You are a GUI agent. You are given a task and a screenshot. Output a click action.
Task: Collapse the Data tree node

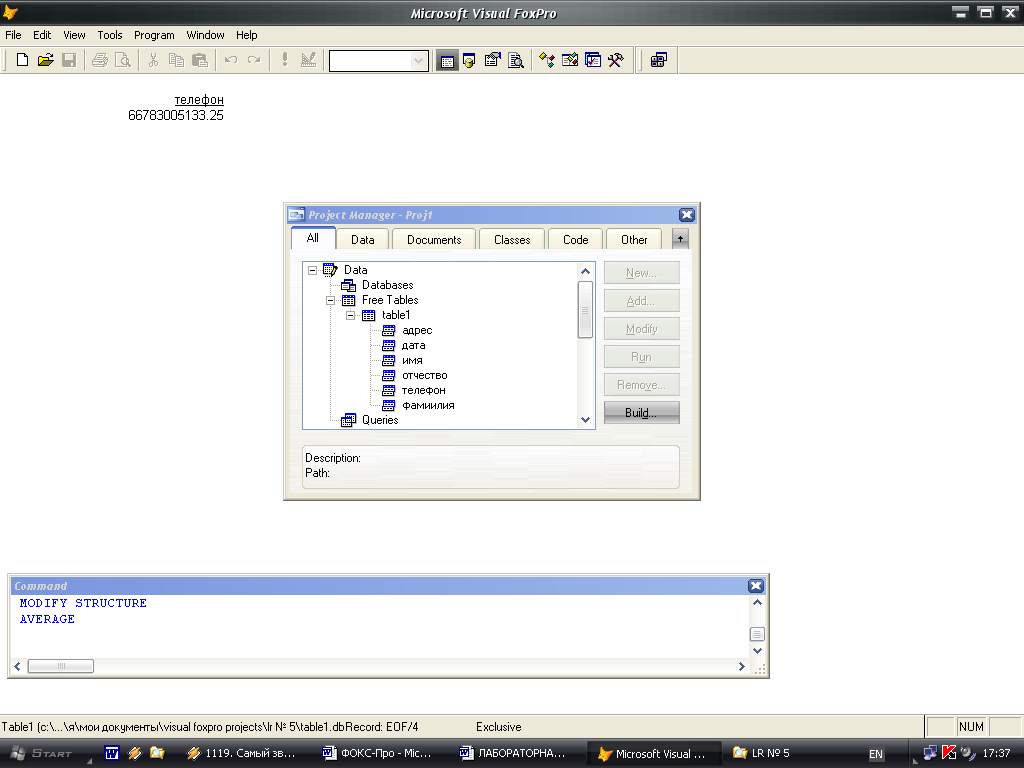[313, 270]
